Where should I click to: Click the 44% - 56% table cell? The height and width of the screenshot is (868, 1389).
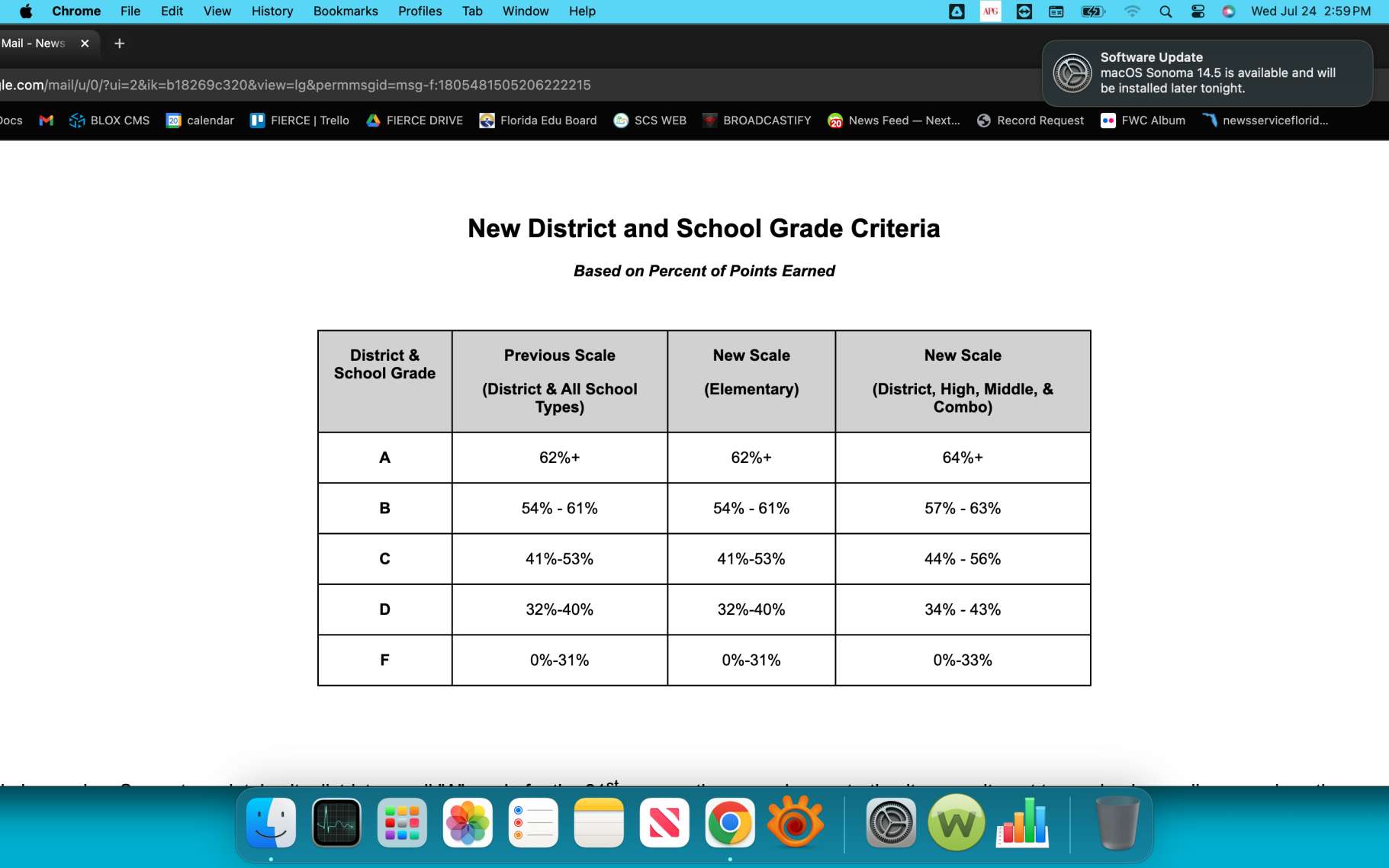pyautogui.click(x=963, y=559)
